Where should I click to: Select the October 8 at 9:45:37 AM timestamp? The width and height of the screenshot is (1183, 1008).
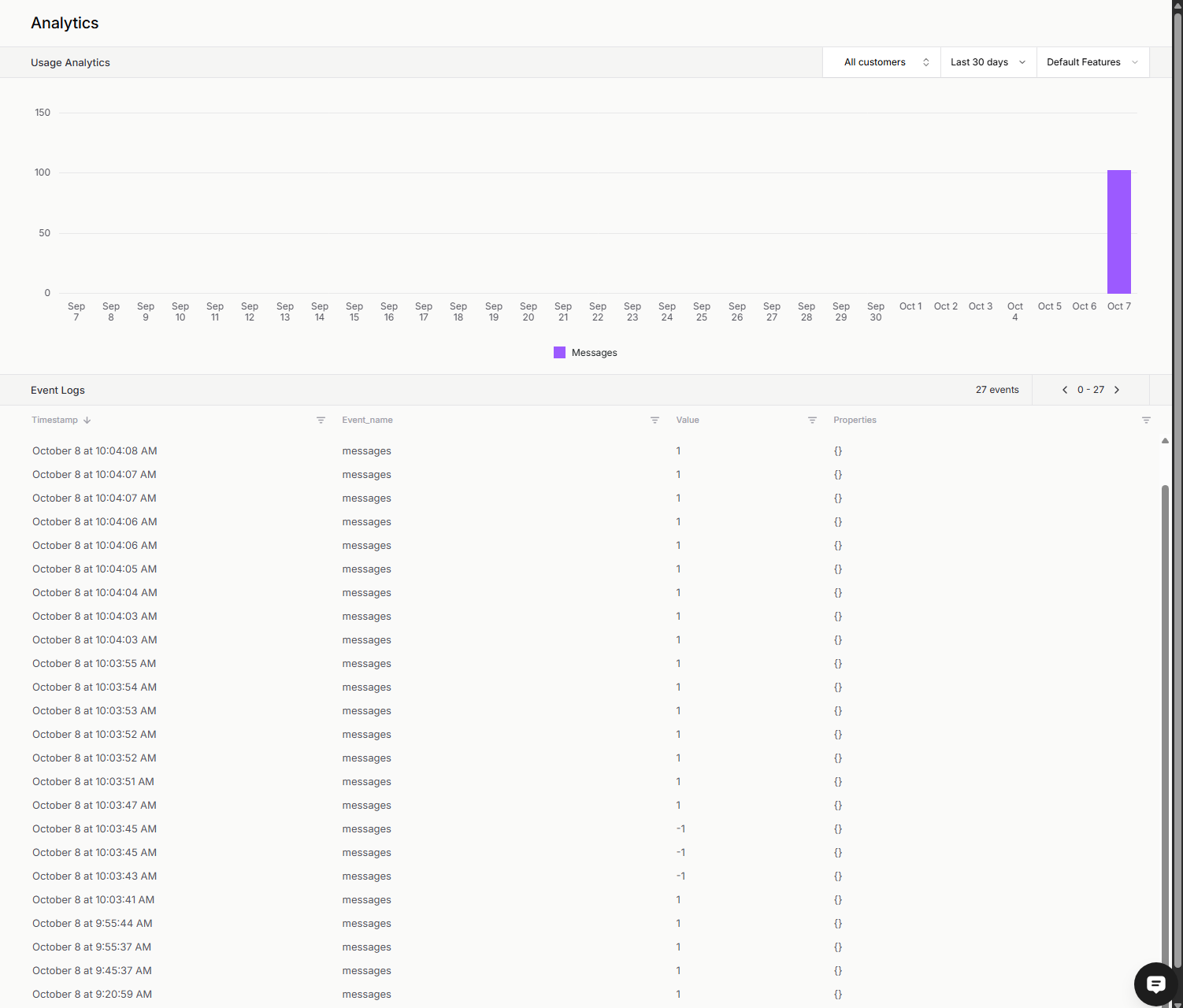(x=92, y=971)
